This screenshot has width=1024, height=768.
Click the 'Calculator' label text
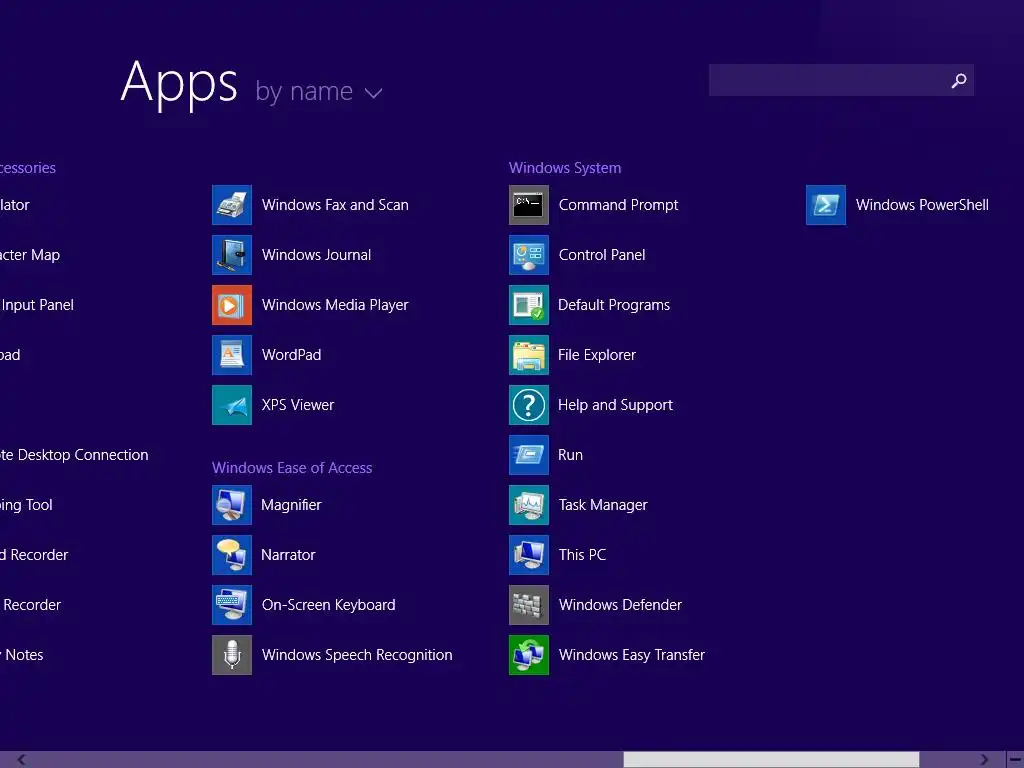pyautogui.click(x=15, y=205)
